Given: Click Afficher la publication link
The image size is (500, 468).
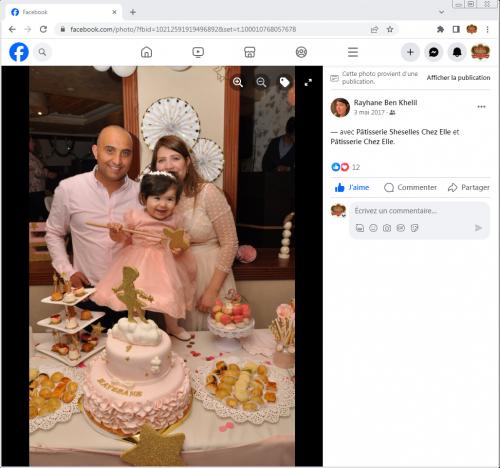Looking at the screenshot, I should coord(458,78).
